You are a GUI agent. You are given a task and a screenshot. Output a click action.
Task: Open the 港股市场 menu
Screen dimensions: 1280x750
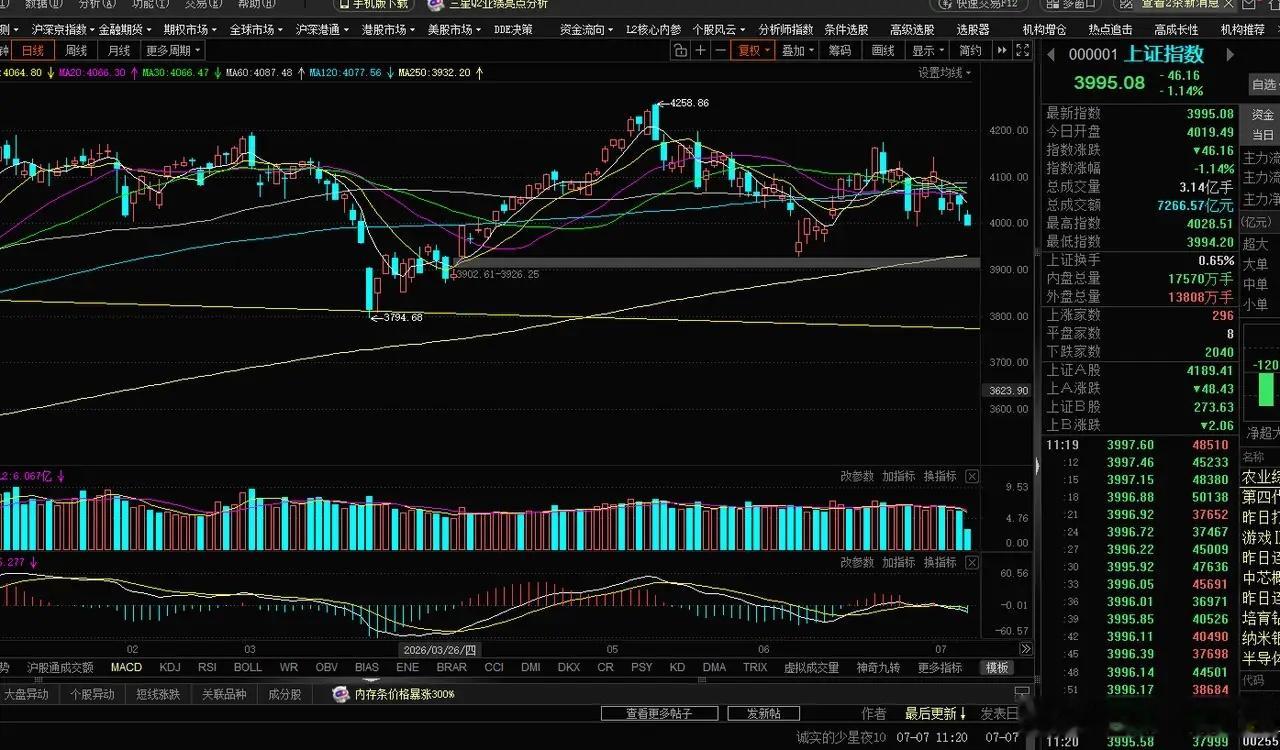click(x=388, y=30)
